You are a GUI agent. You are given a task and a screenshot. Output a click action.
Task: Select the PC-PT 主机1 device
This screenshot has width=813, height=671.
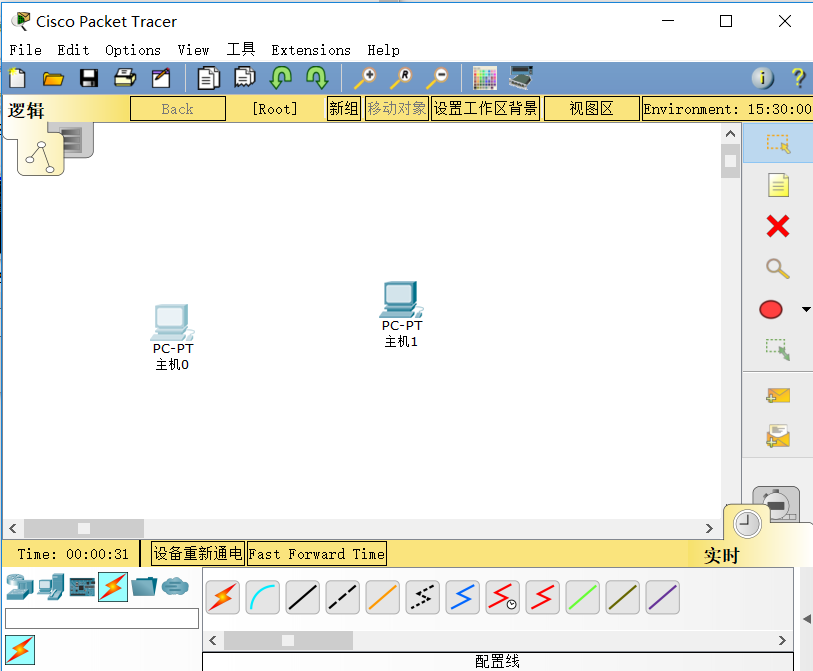(401, 314)
